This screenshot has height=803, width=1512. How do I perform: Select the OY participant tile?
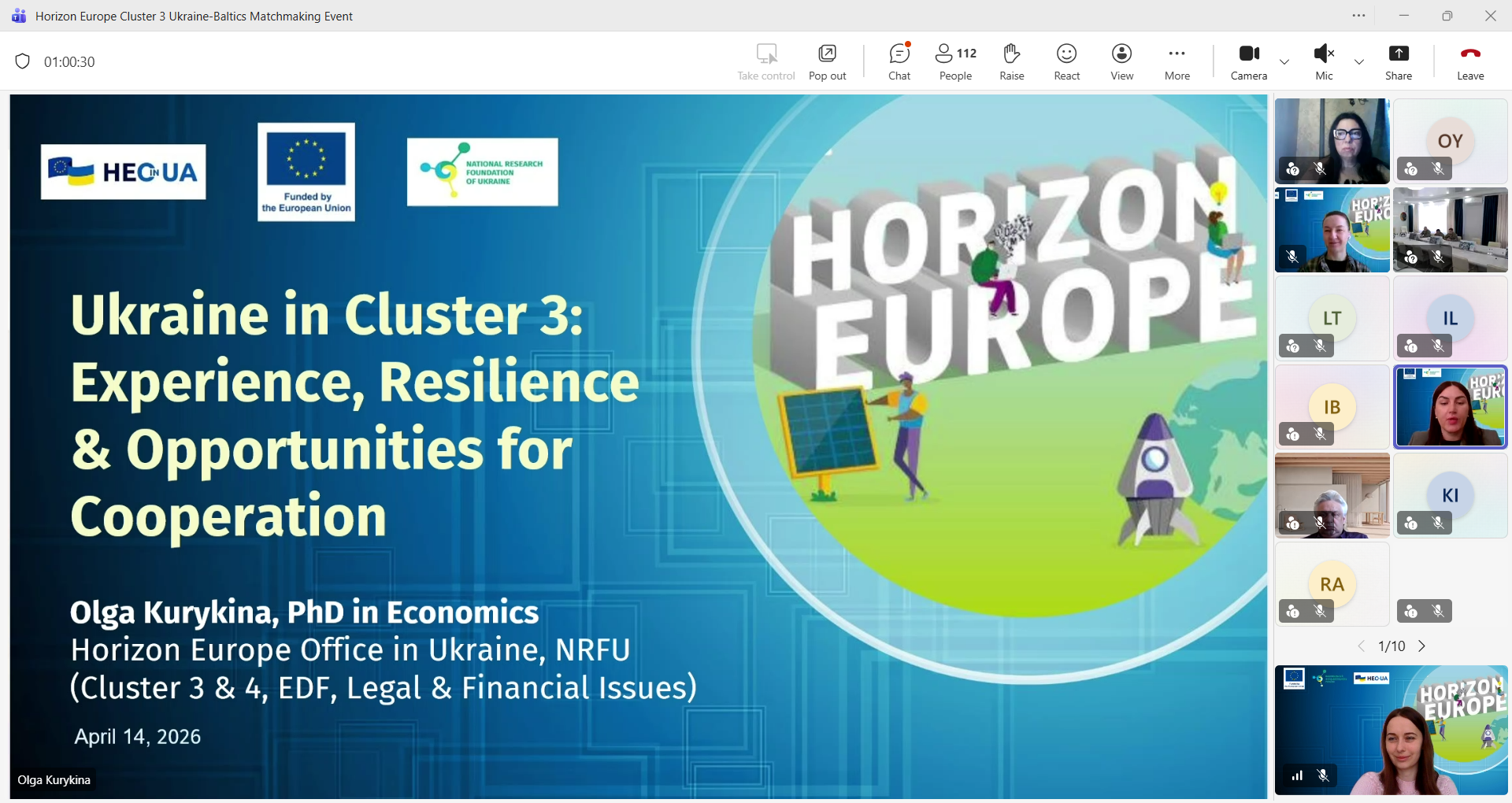click(x=1450, y=141)
